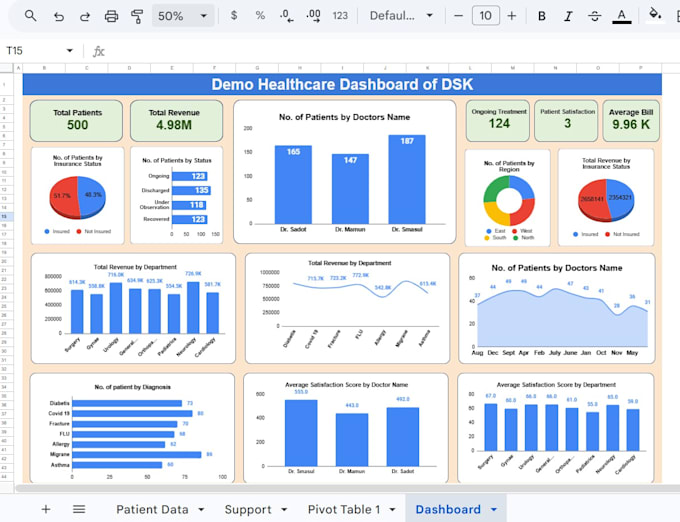Select the Ongoing Treatment 124 card
Viewport: 680px width, 522px height.
pyautogui.click(x=497, y=121)
